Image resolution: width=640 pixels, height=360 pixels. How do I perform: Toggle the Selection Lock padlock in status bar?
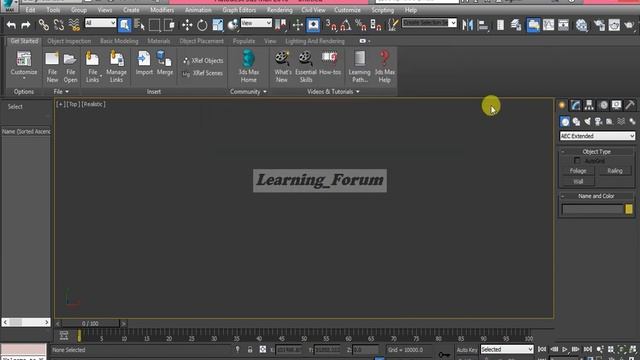[250, 350]
